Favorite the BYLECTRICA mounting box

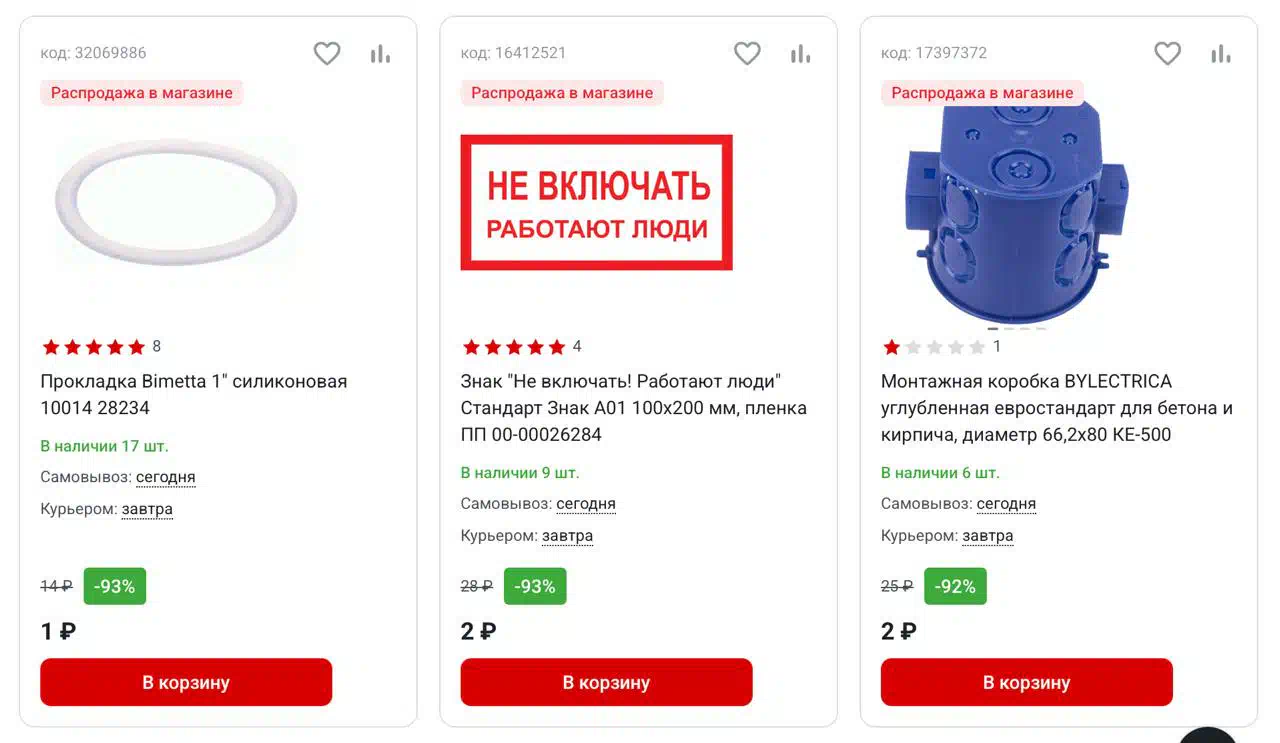click(1167, 54)
